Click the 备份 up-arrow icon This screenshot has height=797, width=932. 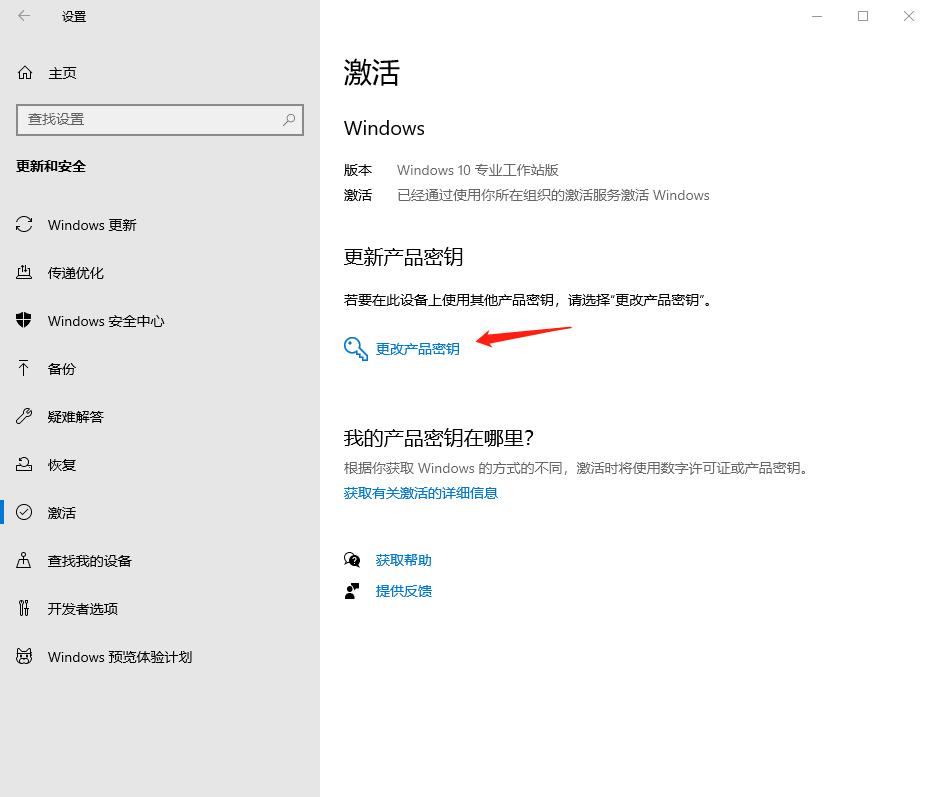pyautogui.click(x=24, y=369)
